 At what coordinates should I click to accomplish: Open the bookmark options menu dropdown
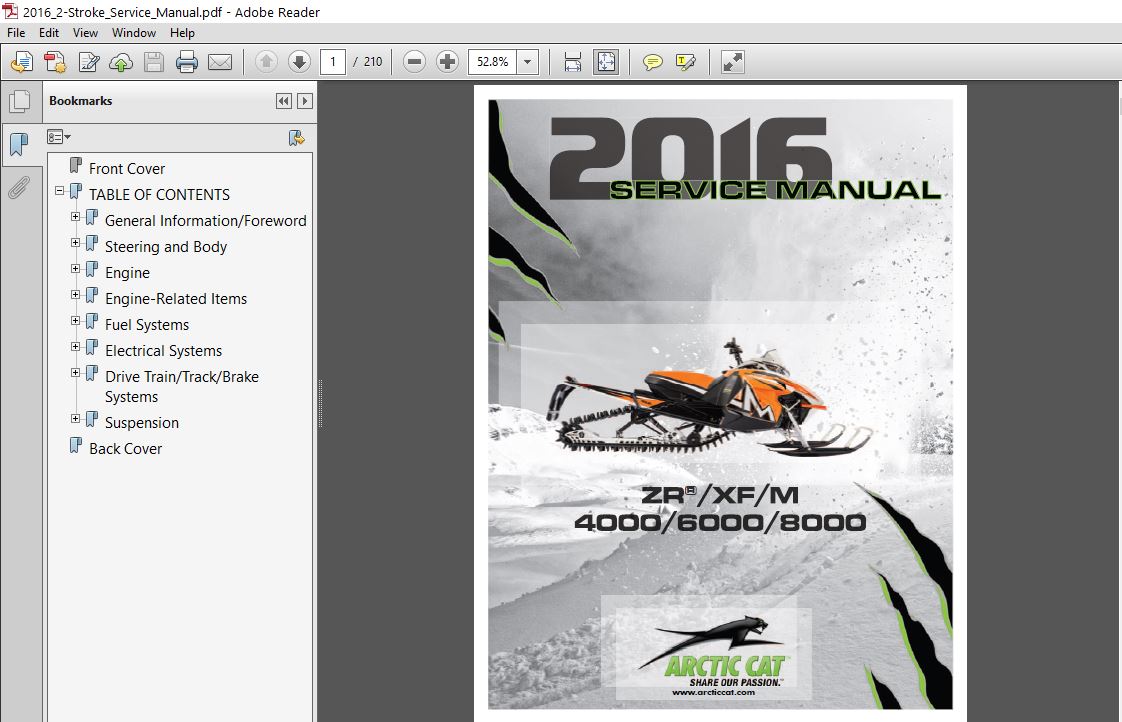click(59, 137)
